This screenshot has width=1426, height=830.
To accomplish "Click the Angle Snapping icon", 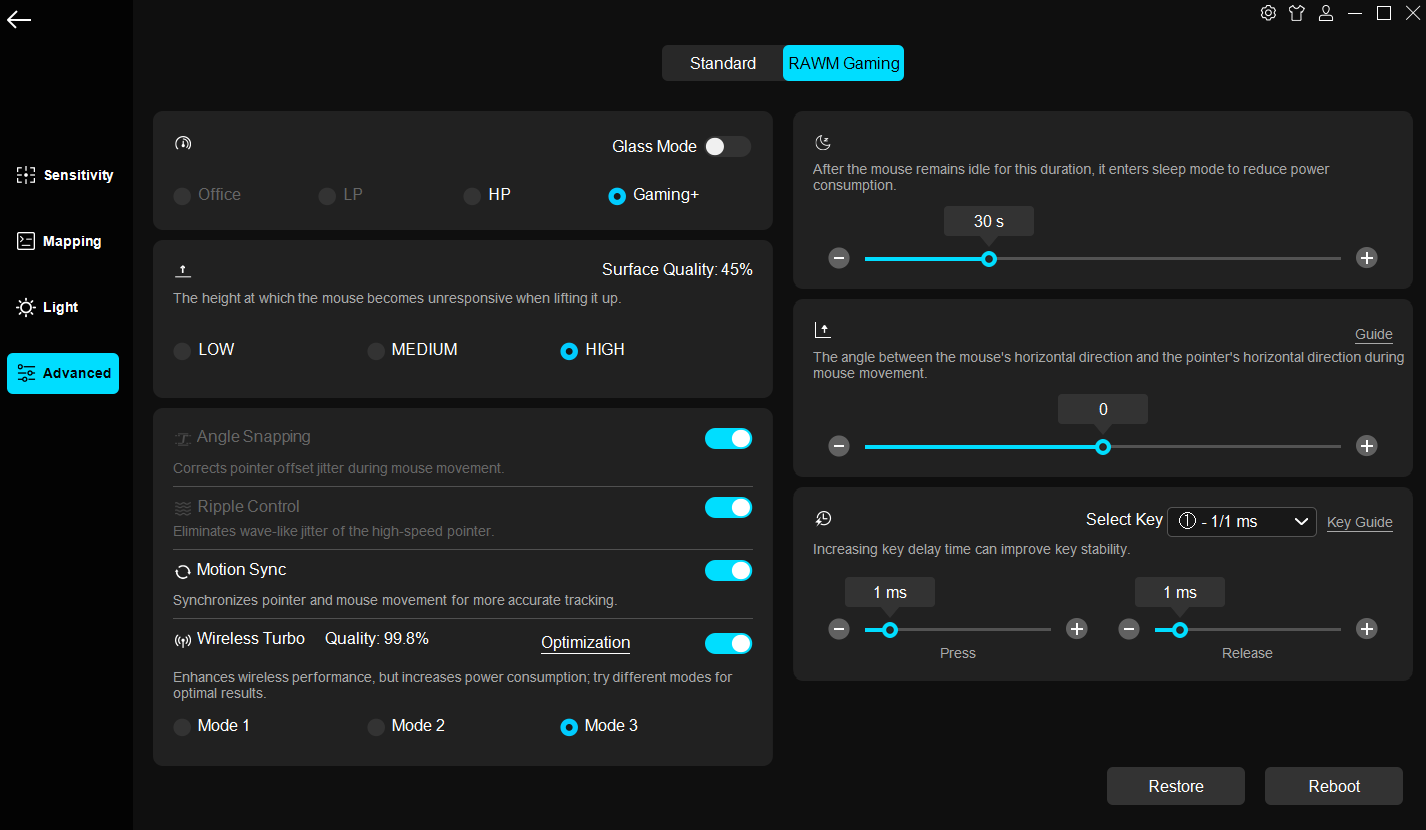I will coord(182,438).
